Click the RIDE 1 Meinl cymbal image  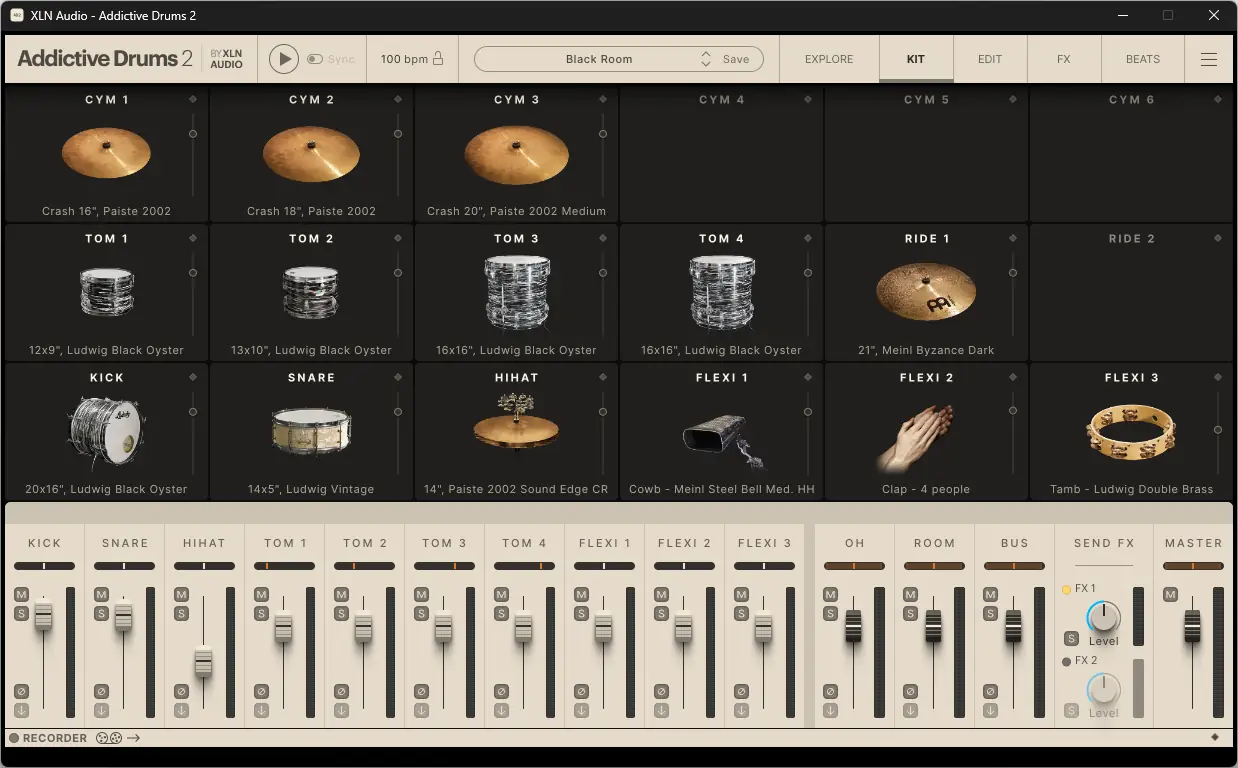point(926,293)
